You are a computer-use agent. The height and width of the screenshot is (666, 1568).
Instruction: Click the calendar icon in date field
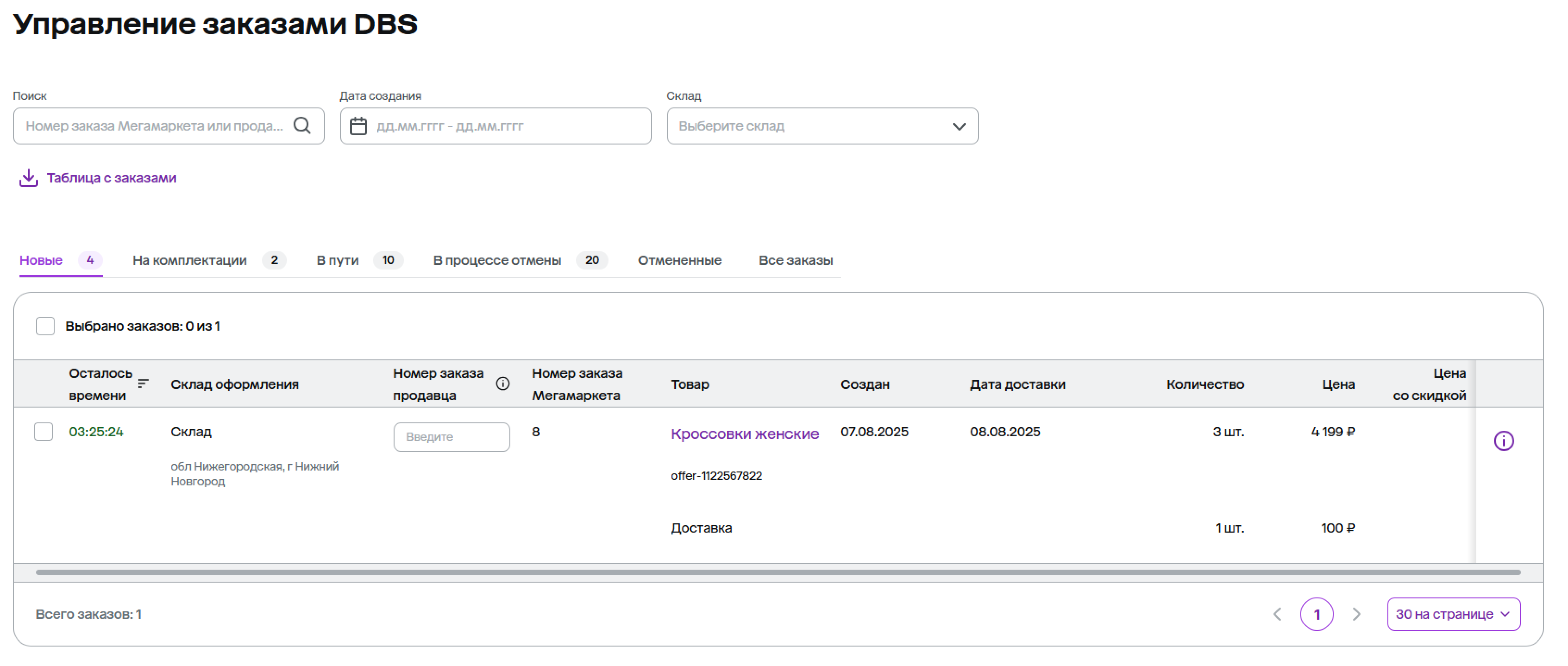pos(358,126)
